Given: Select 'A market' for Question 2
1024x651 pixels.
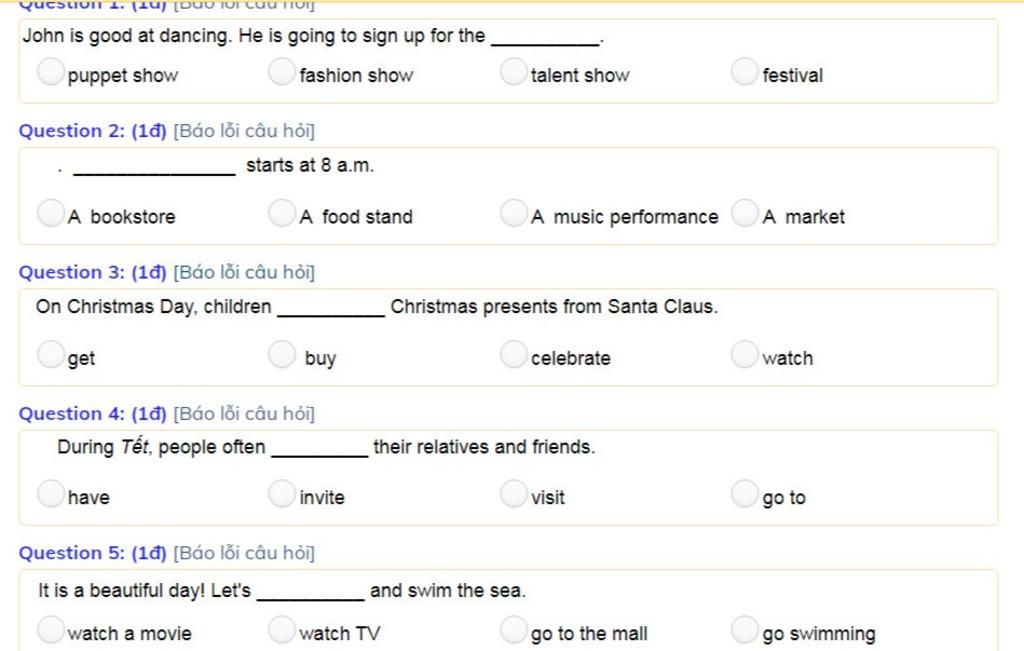Looking at the screenshot, I should tap(744, 213).
